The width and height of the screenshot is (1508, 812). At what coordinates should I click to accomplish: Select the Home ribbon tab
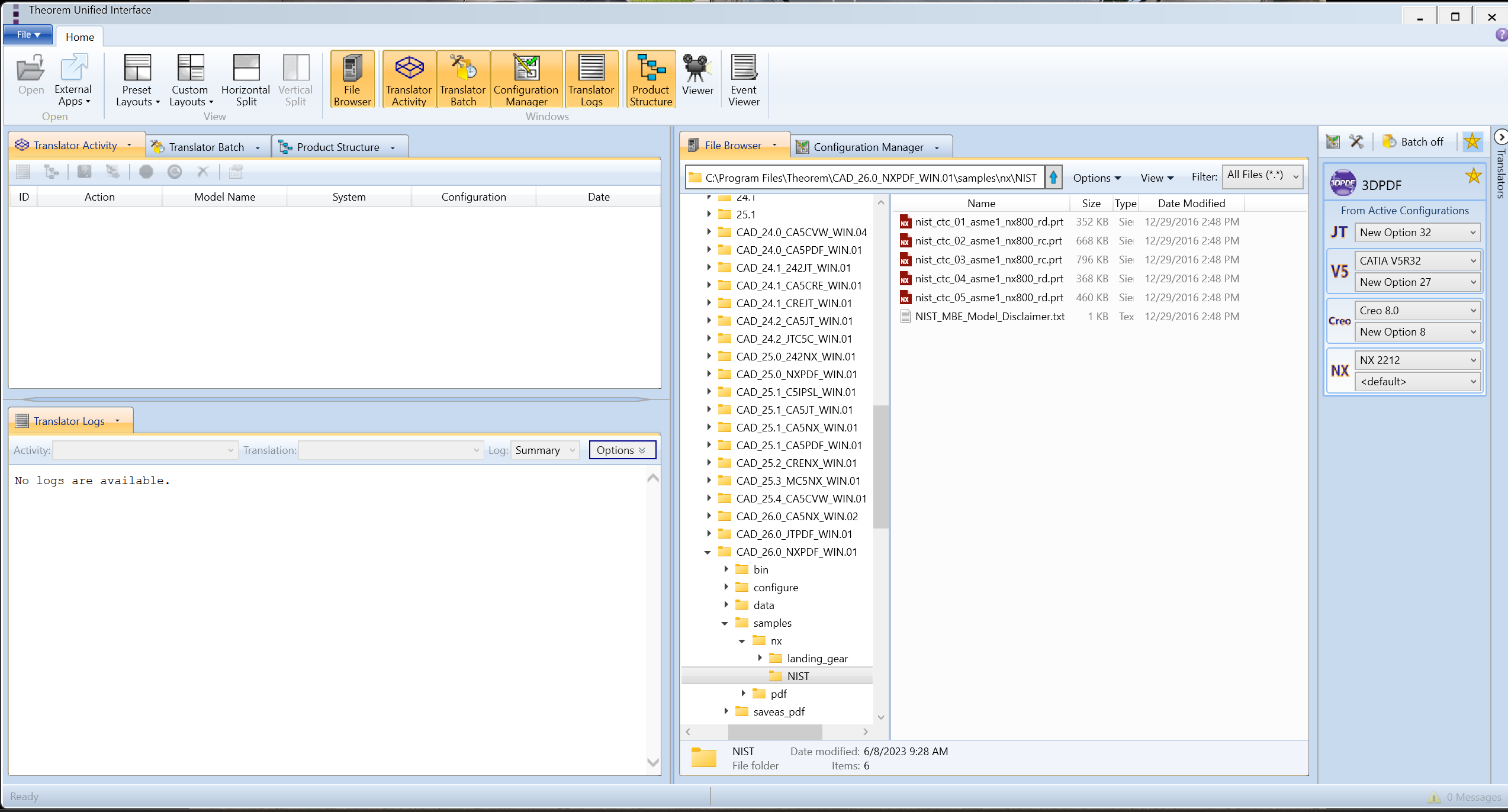(x=80, y=37)
